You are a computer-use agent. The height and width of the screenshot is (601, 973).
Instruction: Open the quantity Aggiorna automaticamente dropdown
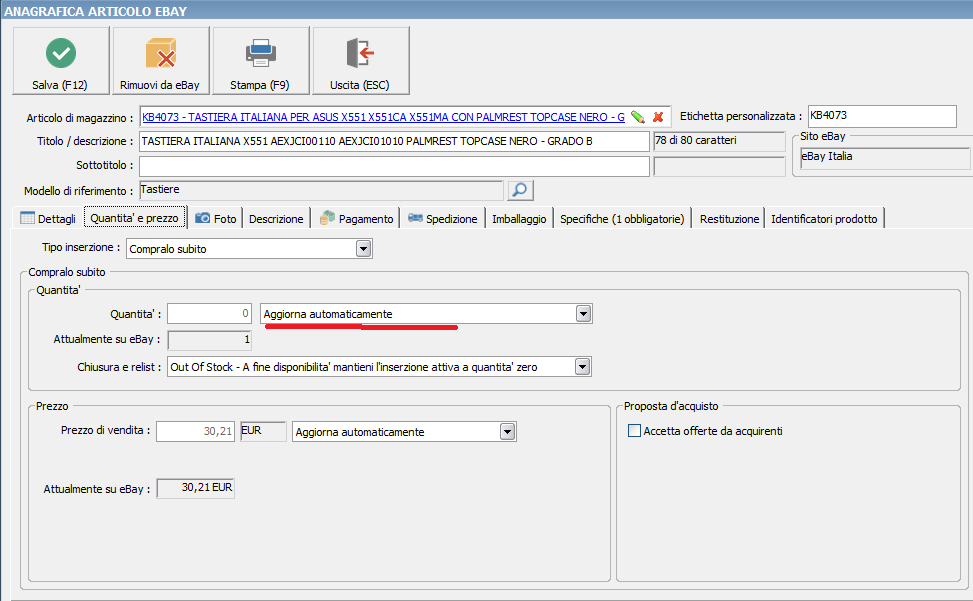tap(583, 314)
